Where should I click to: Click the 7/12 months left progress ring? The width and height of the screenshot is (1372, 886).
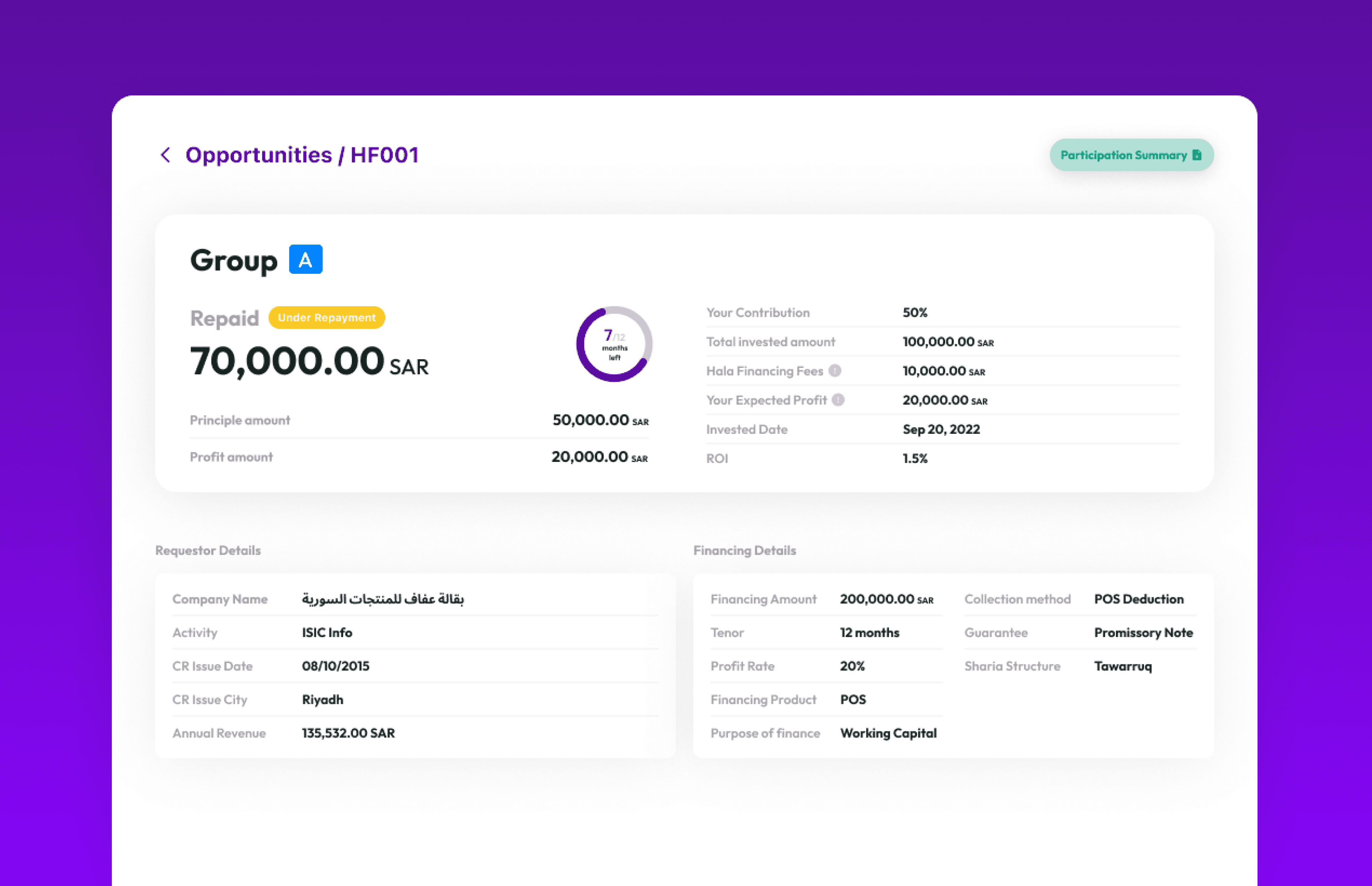tap(614, 344)
